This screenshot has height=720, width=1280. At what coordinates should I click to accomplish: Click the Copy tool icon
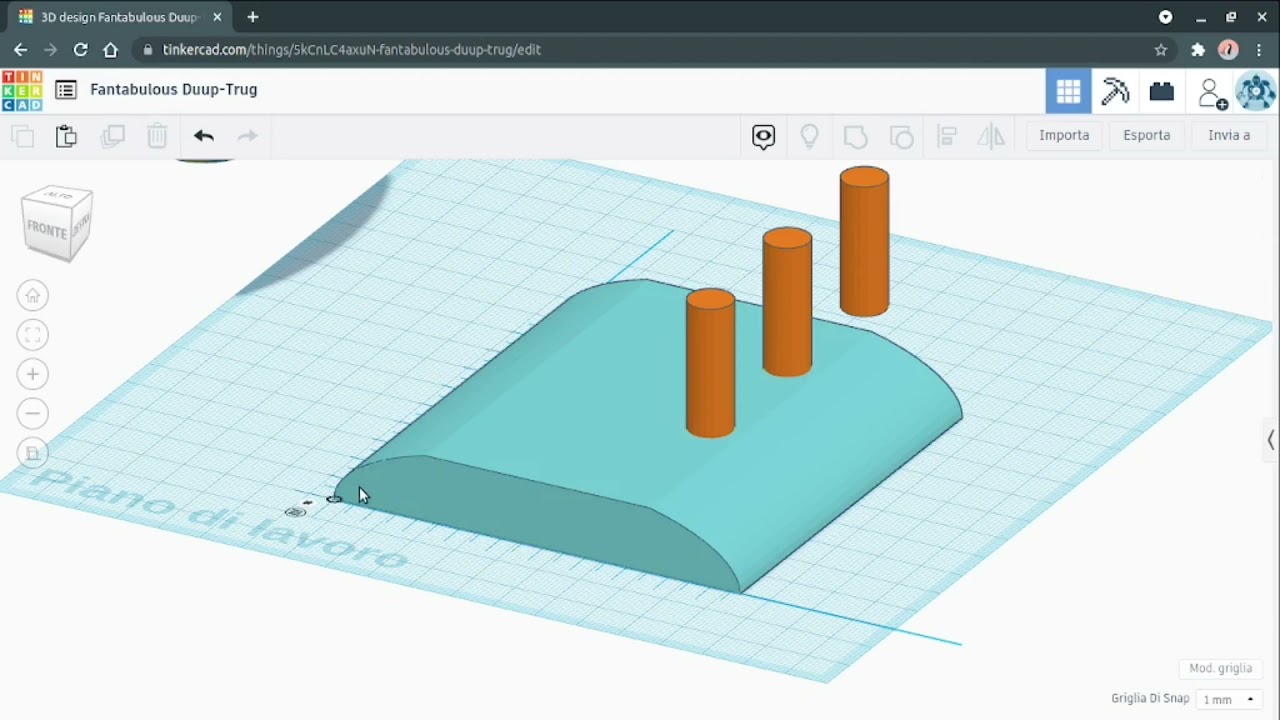(23, 136)
